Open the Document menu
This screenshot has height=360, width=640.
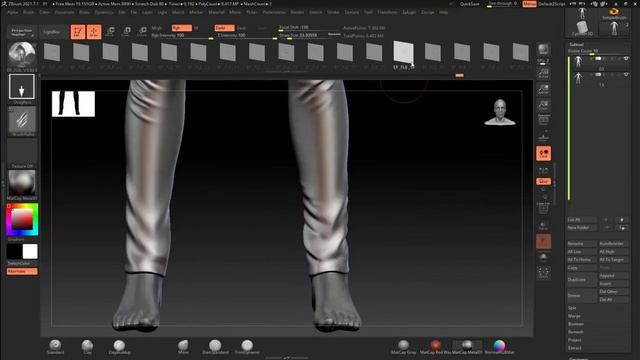[64, 12]
